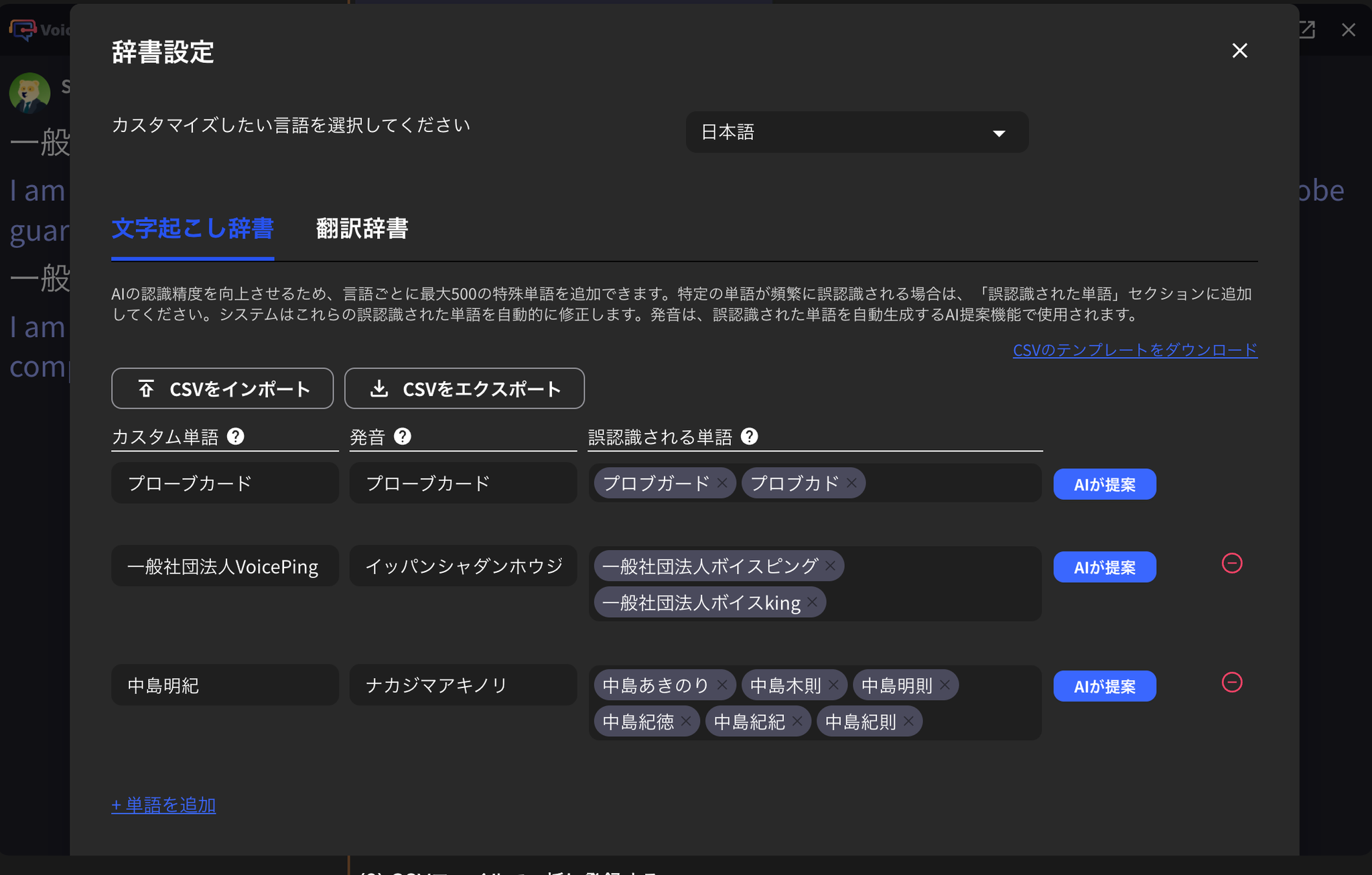This screenshot has height=875, width=1372.
Task: Click the 発音 field showing ナカジマアキノリ
Action: coord(463,685)
